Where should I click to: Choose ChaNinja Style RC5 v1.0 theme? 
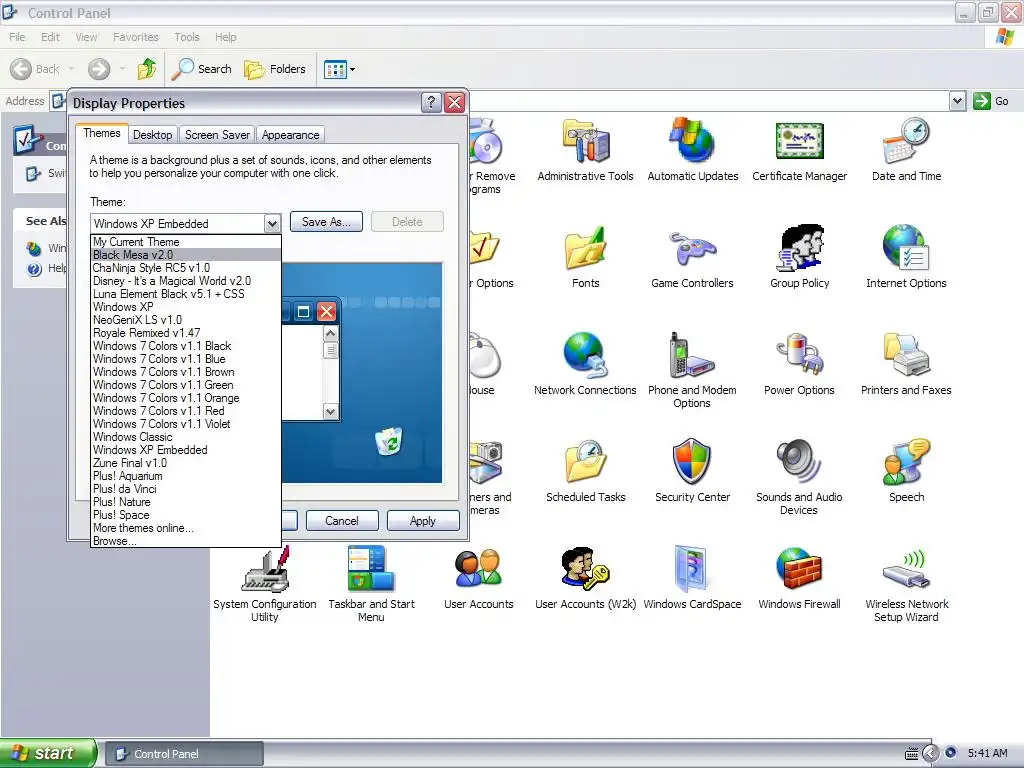click(x=186, y=268)
